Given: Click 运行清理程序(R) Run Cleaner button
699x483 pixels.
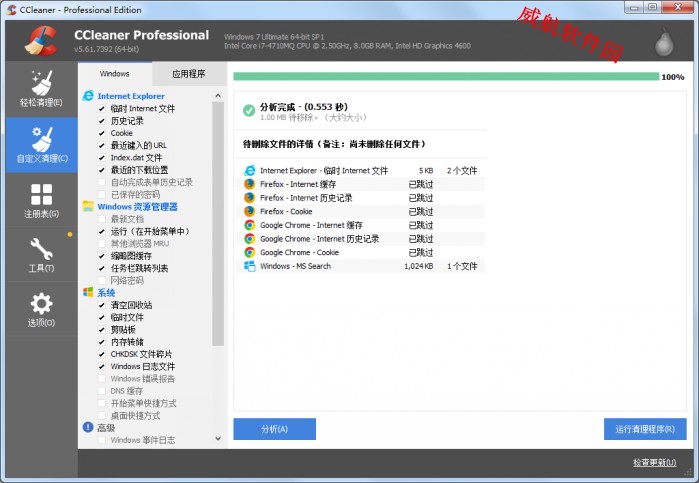Looking at the screenshot, I should [645, 429].
